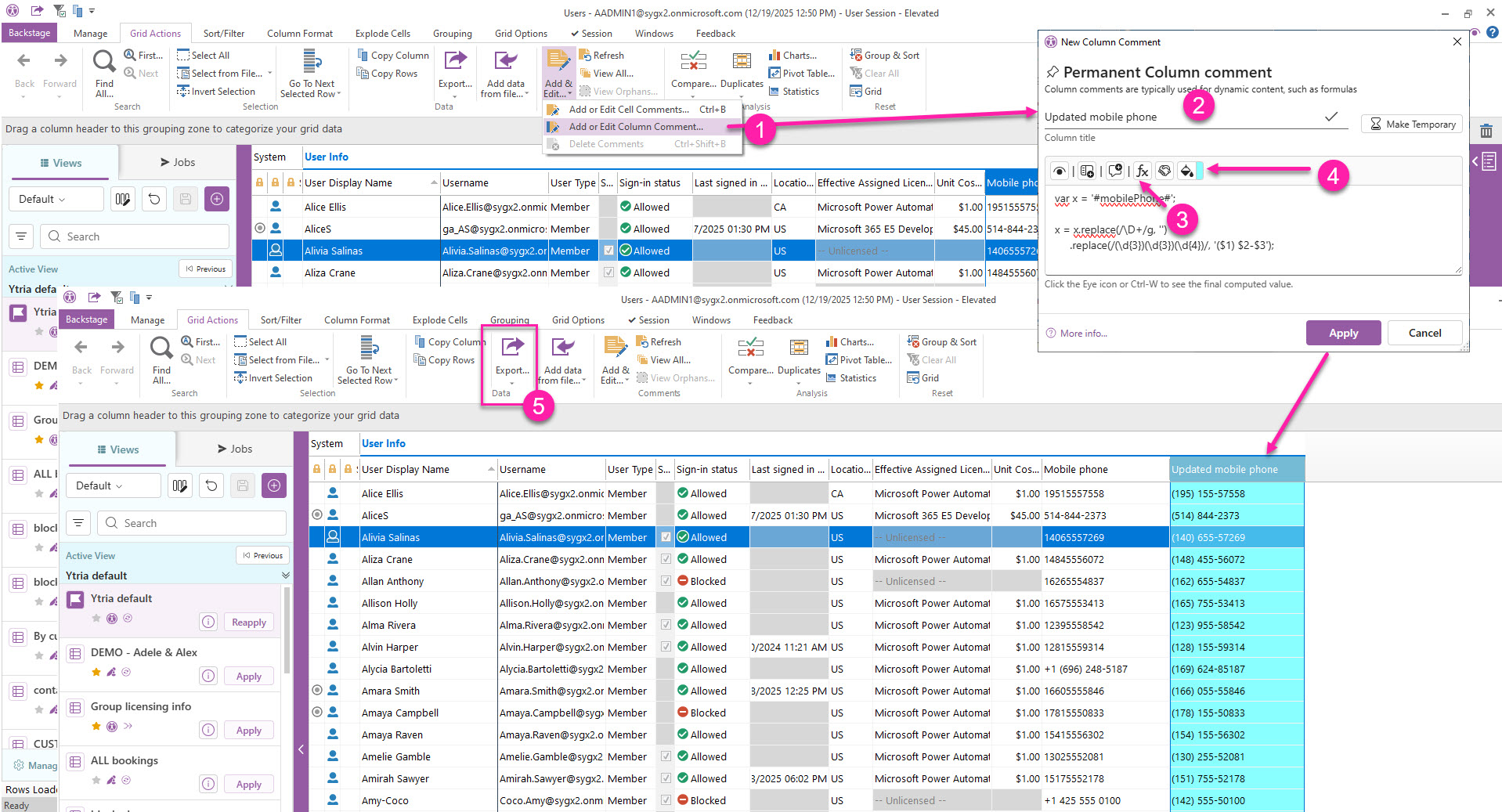Click the add comment speech bubble icon
Image resolution: width=1502 pixels, height=812 pixels.
pyautogui.click(x=1115, y=171)
